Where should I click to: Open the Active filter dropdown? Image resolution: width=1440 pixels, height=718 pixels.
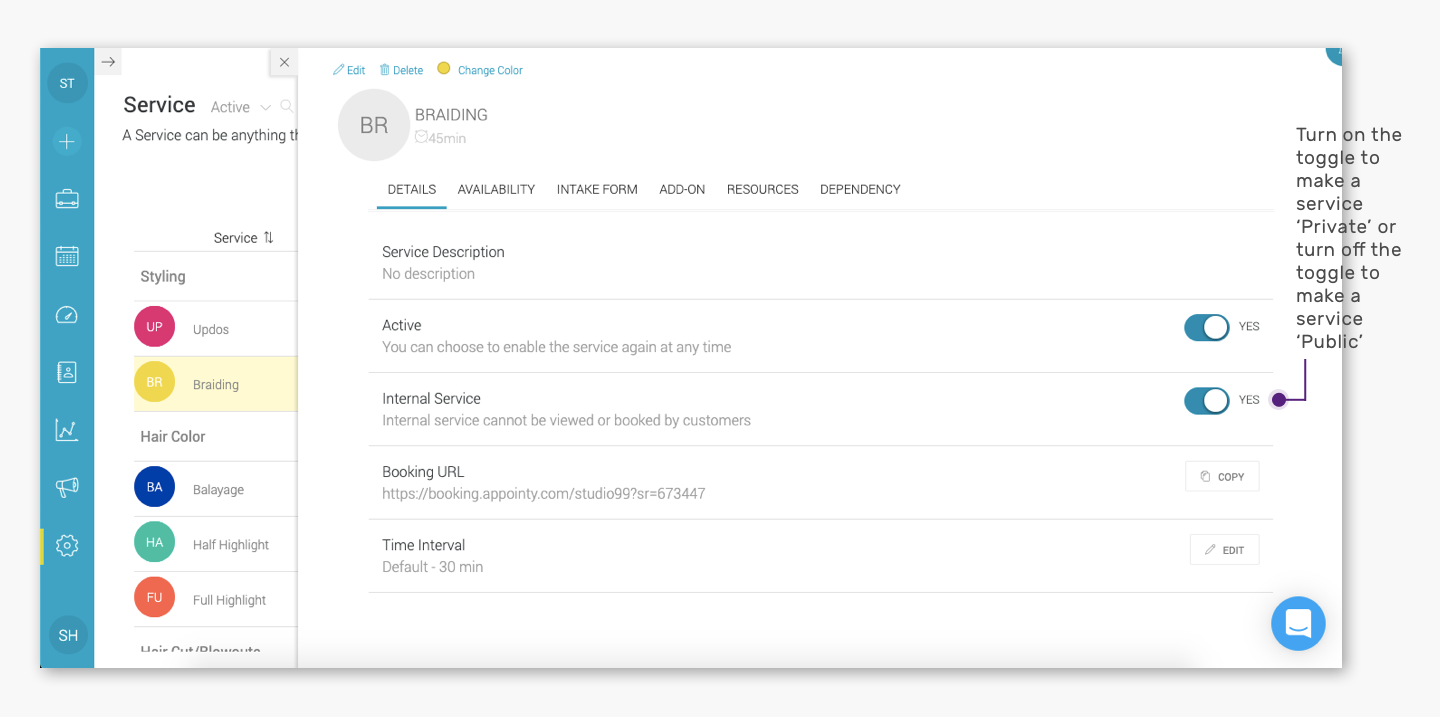[241, 107]
